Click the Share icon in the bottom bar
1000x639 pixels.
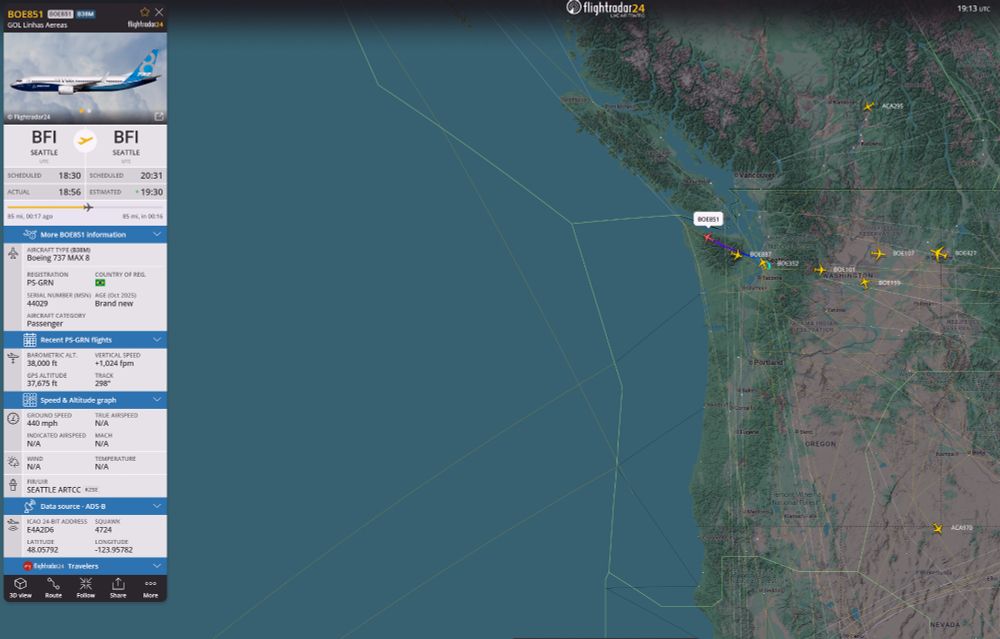[118, 587]
